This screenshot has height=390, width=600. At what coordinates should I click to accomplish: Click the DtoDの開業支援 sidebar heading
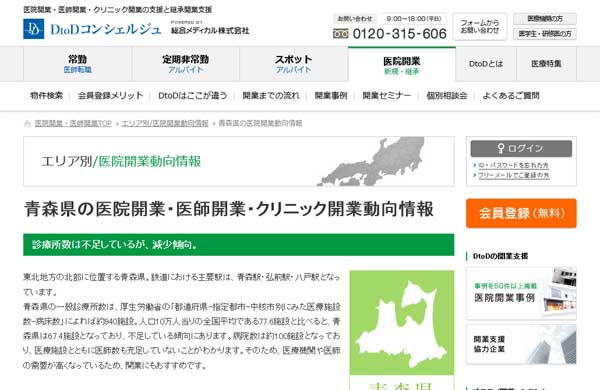[500, 256]
